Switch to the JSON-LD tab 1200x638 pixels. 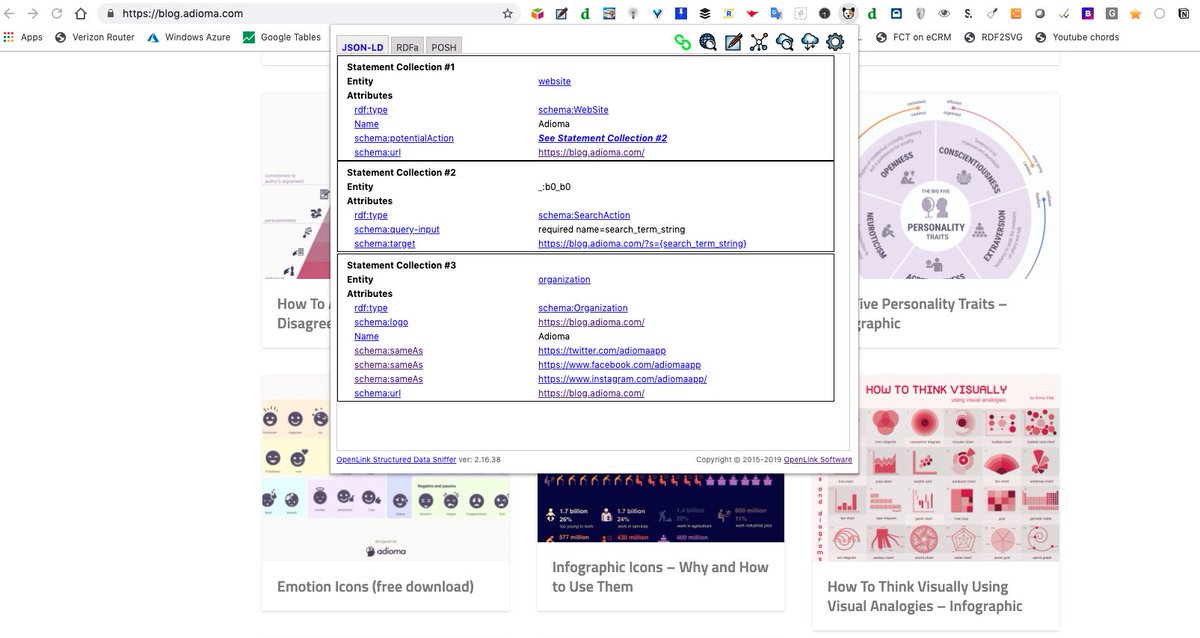click(362, 46)
